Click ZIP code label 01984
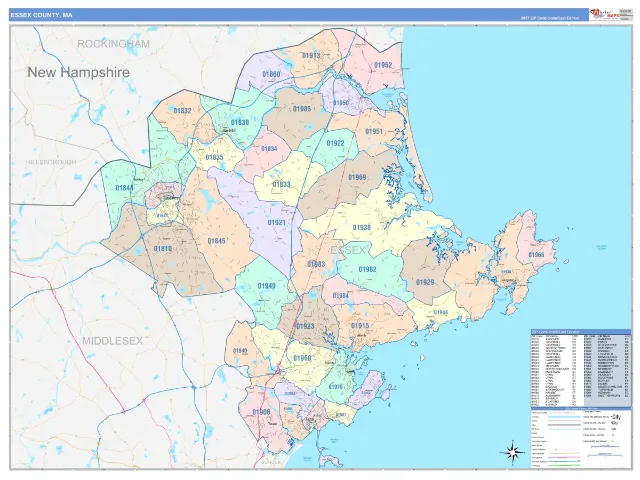 point(340,296)
